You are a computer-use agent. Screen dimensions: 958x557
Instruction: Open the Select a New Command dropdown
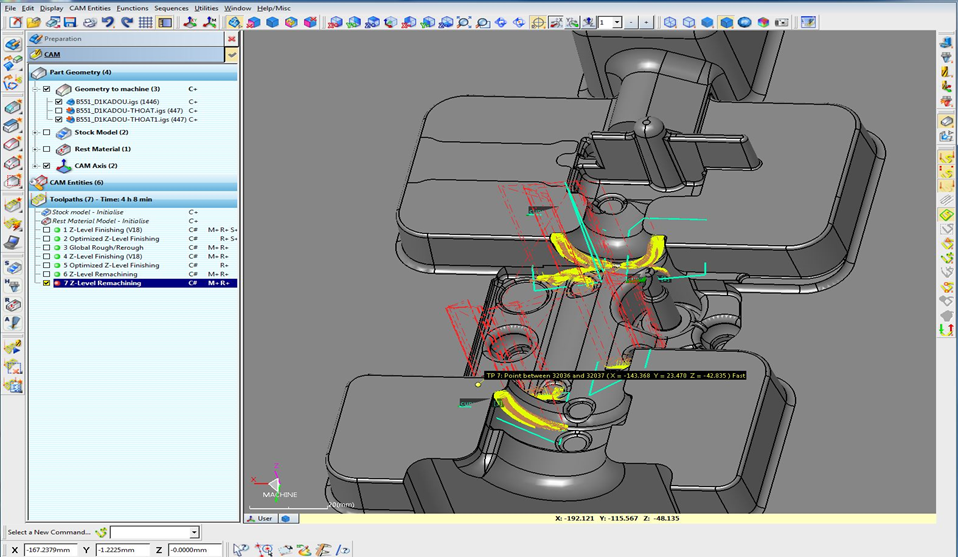(x=194, y=533)
